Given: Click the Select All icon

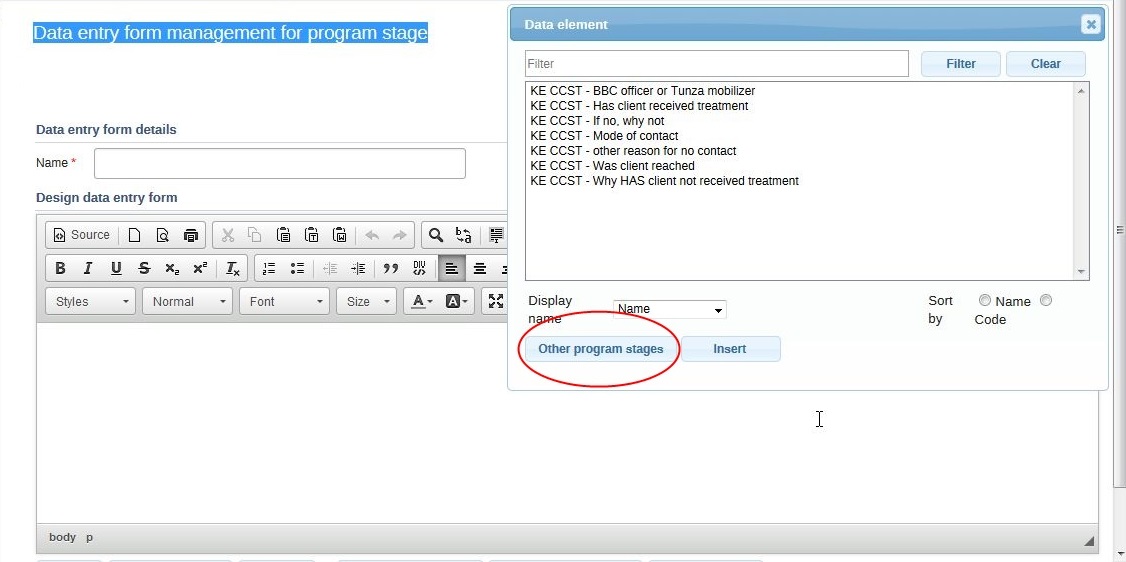Looking at the screenshot, I should pyautogui.click(x=496, y=235).
